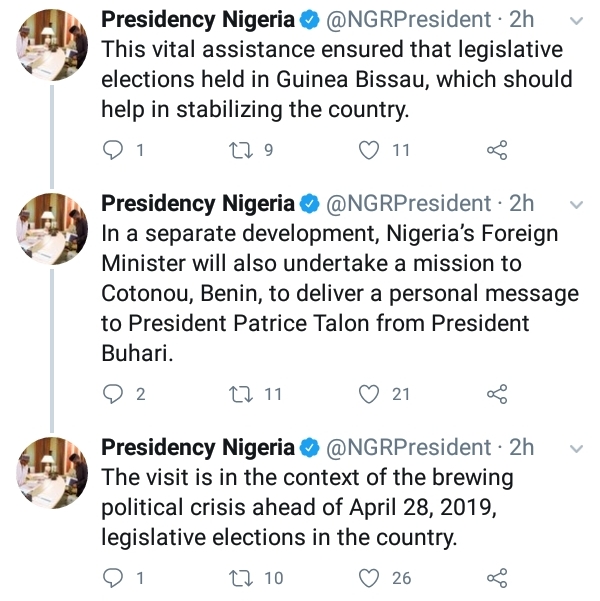The width and height of the screenshot is (600, 601).
Task: Retweet the April 28 elections tweet
Action: (238, 578)
